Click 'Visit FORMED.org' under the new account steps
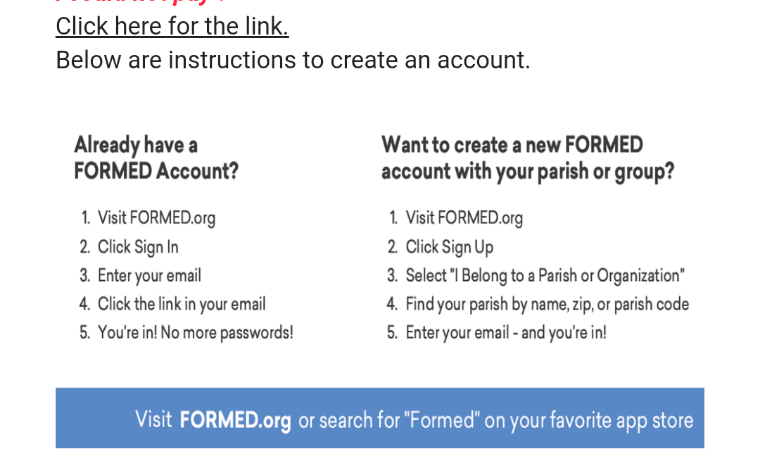This screenshot has width=760, height=455. tap(464, 218)
